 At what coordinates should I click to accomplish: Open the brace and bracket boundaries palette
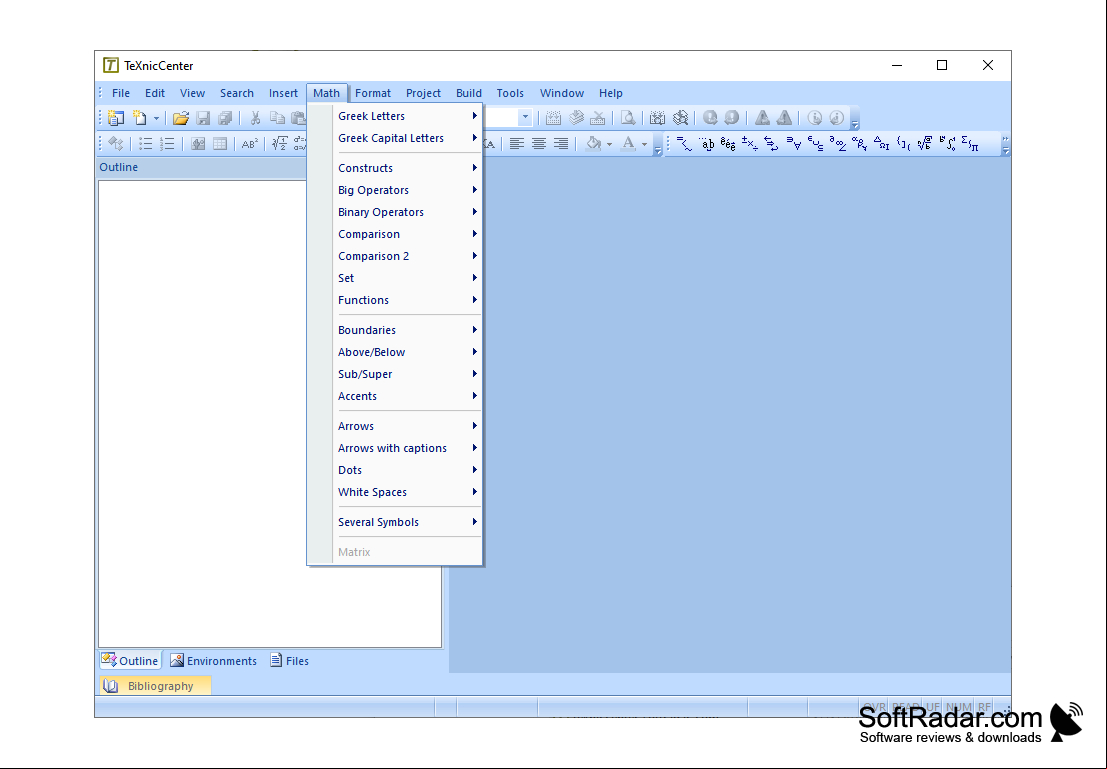(x=903, y=144)
